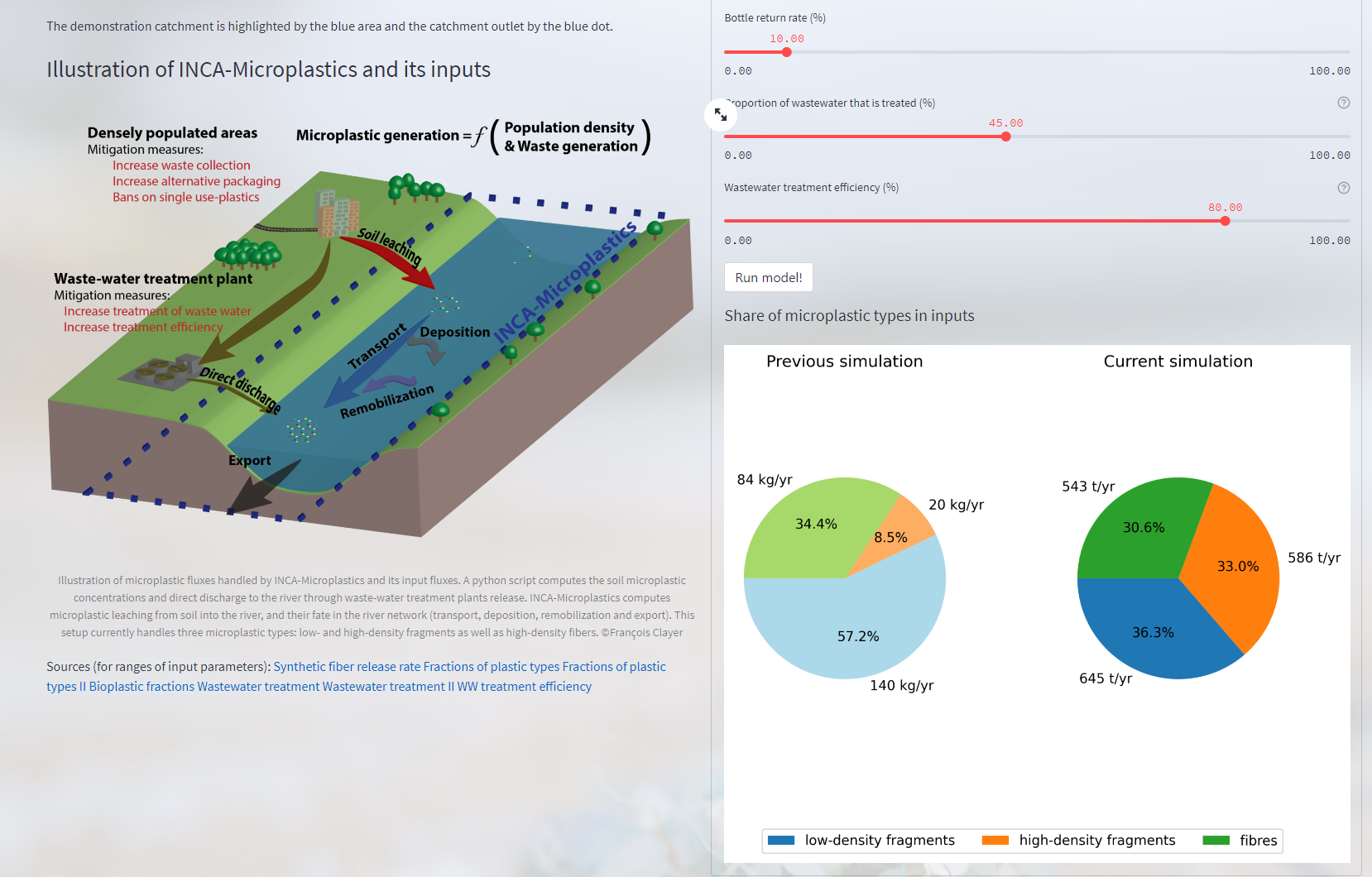This screenshot has height=877, width=1372.
Task: Open help icon for wastewater treatment efficiency
Action: (1343, 188)
